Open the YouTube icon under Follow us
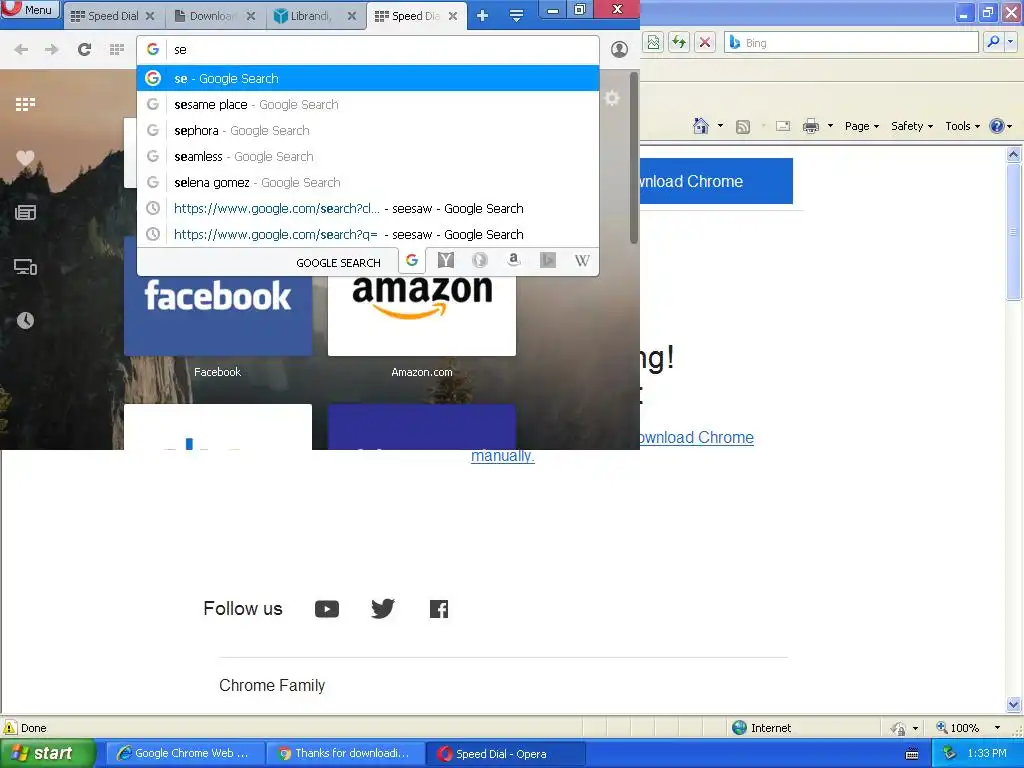 (327, 609)
